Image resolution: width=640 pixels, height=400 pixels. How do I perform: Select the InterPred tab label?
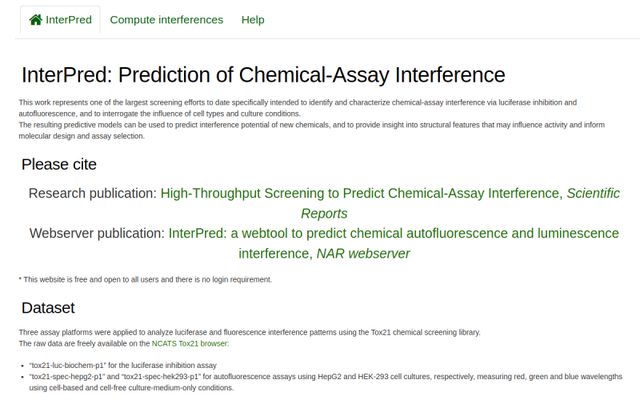(69, 20)
